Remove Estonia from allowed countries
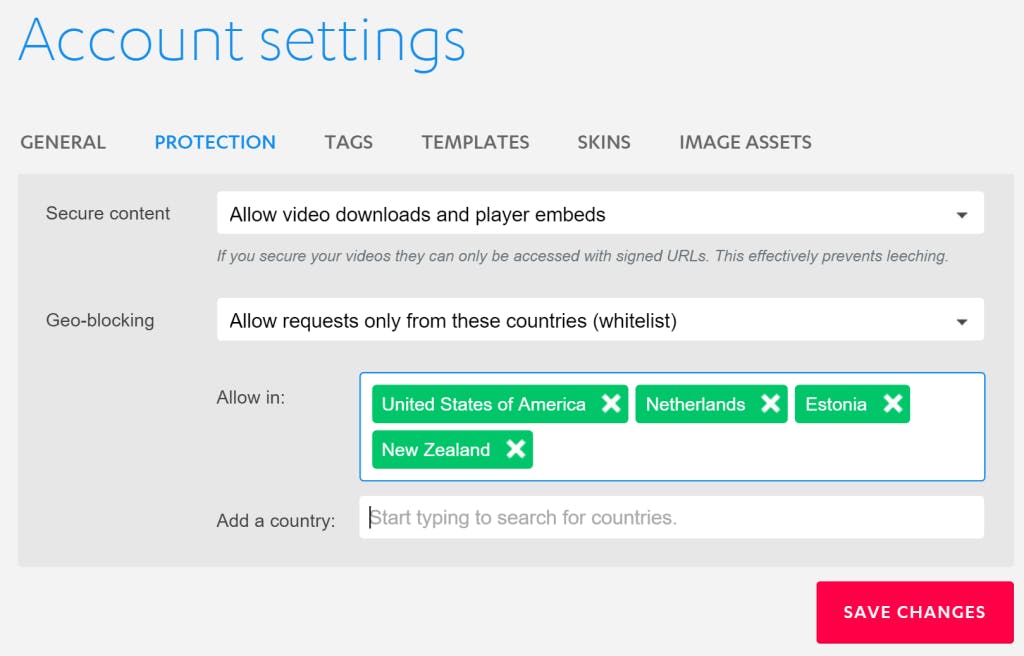The width and height of the screenshot is (1024, 656). click(x=893, y=404)
